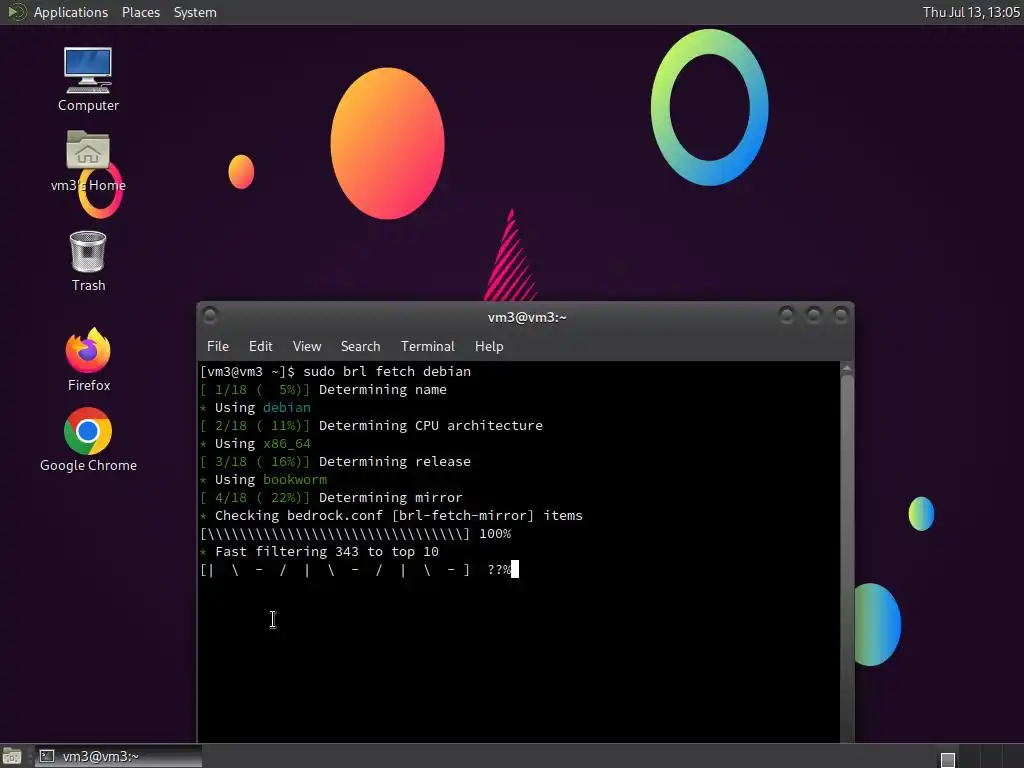Open the terminal View menu
The height and width of the screenshot is (768, 1024).
click(306, 346)
